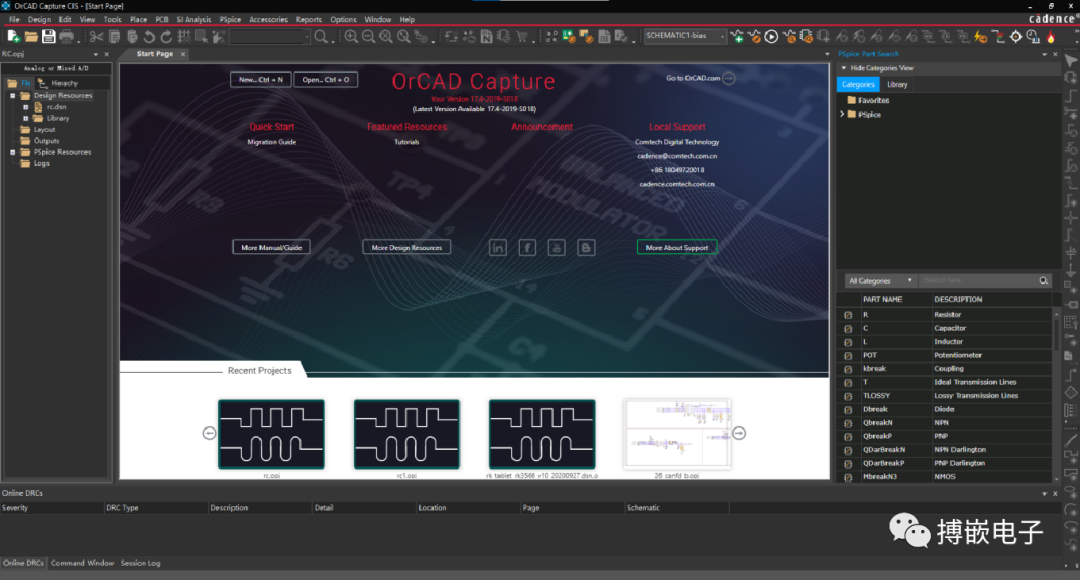The height and width of the screenshot is (580, 1080).
Task: Click the Edit Simulation Profile icon
Action: coord(754,37)
